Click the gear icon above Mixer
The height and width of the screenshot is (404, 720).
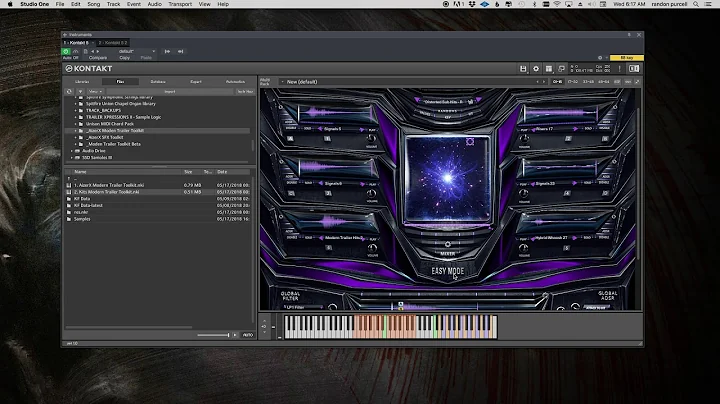click(x=448, y=244)
